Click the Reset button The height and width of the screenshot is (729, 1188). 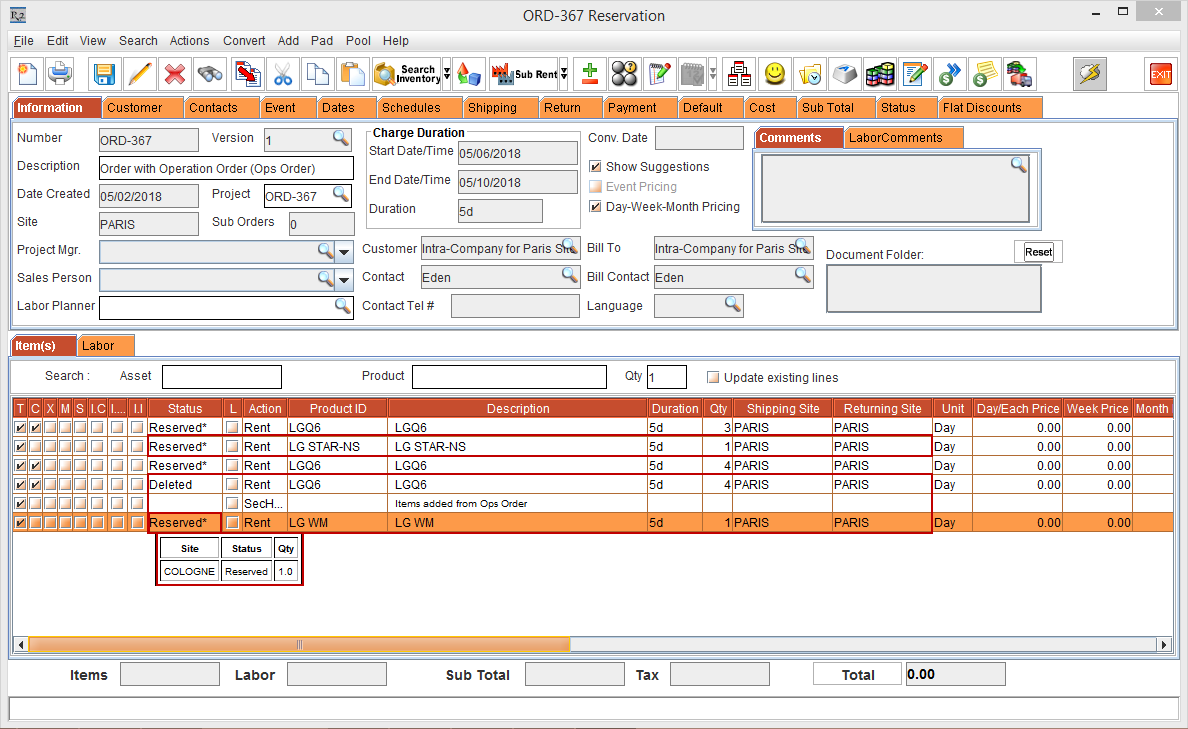1038,252
